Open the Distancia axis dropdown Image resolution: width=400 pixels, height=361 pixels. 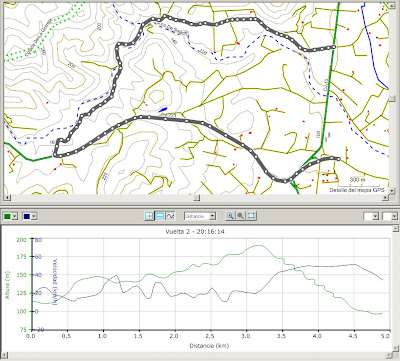point(212,216)
